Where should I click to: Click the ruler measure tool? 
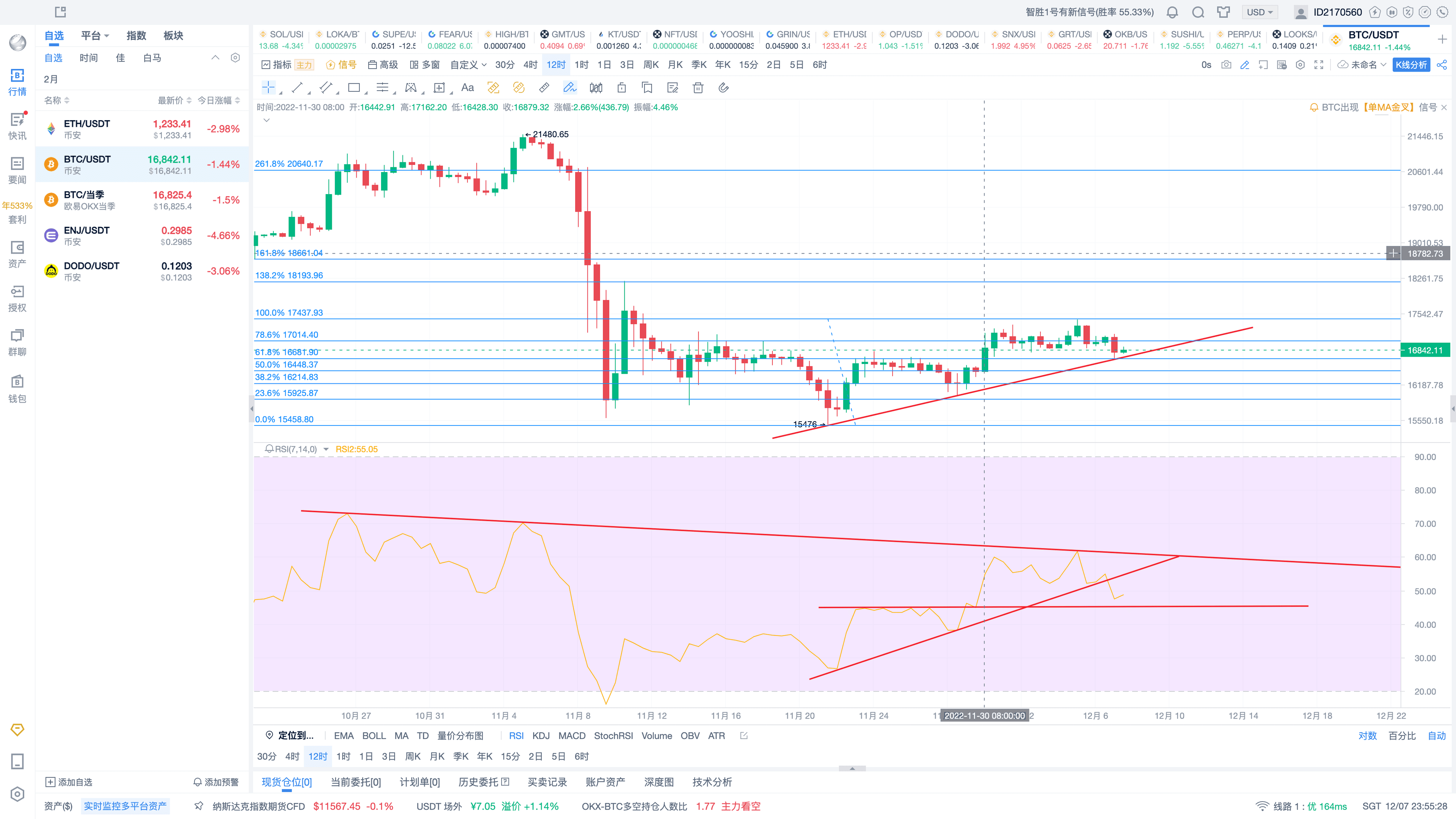[x=544, y=88]
